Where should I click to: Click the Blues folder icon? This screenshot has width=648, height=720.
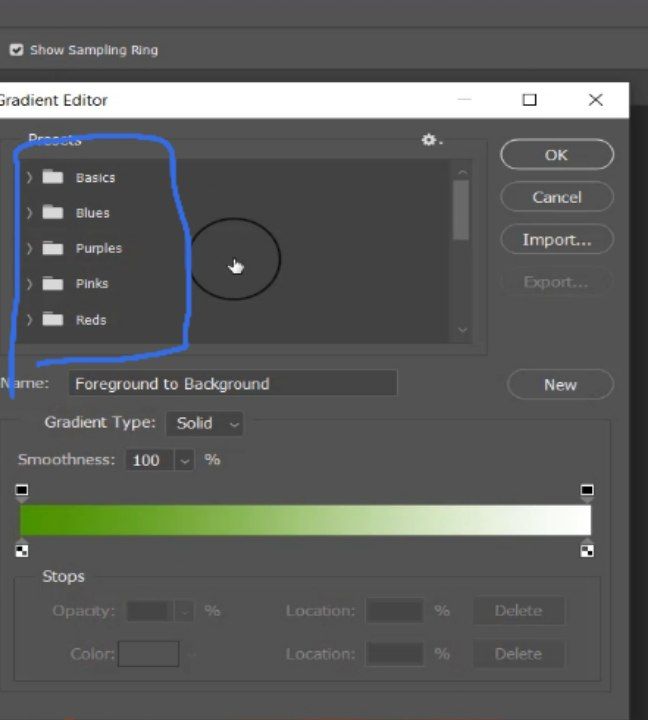pos(53,213)
